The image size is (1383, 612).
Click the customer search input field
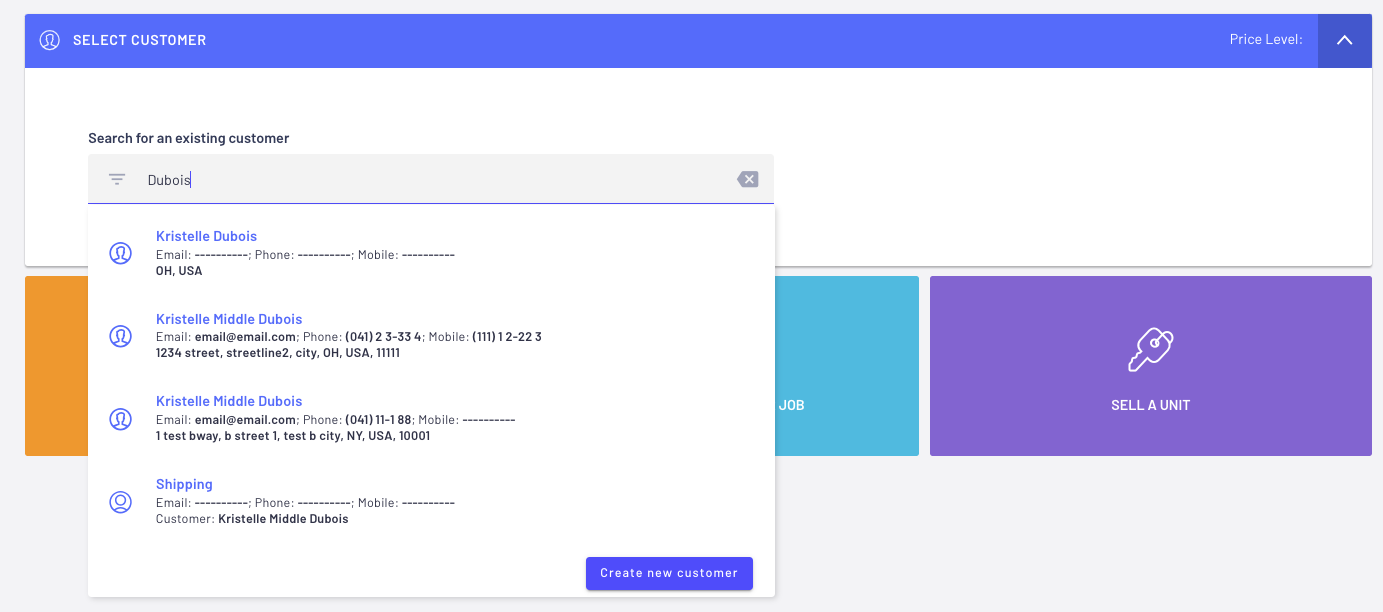(431, 180)
